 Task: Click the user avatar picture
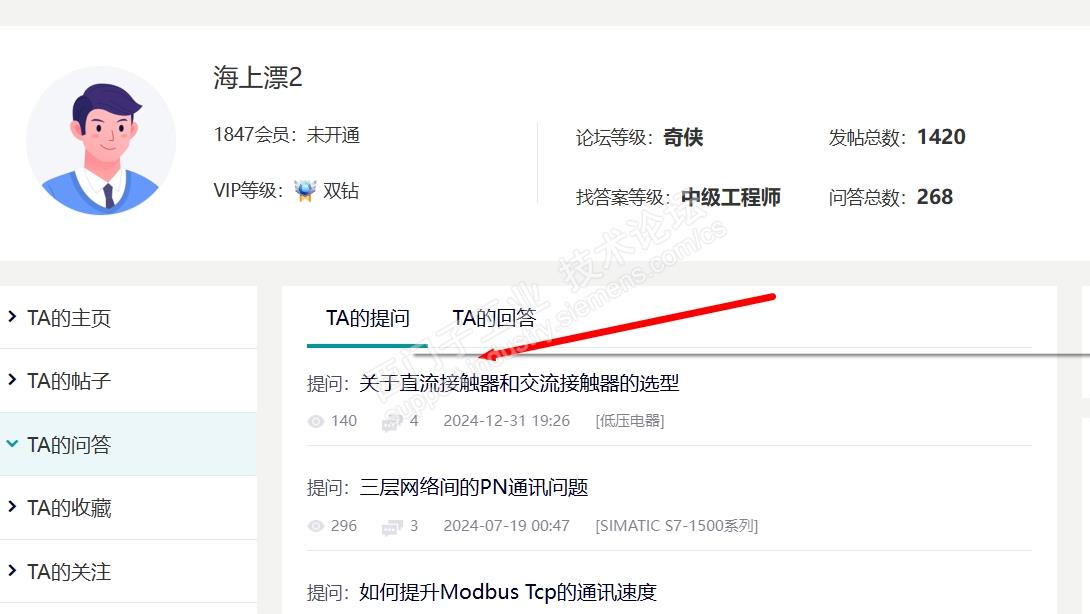101,140
